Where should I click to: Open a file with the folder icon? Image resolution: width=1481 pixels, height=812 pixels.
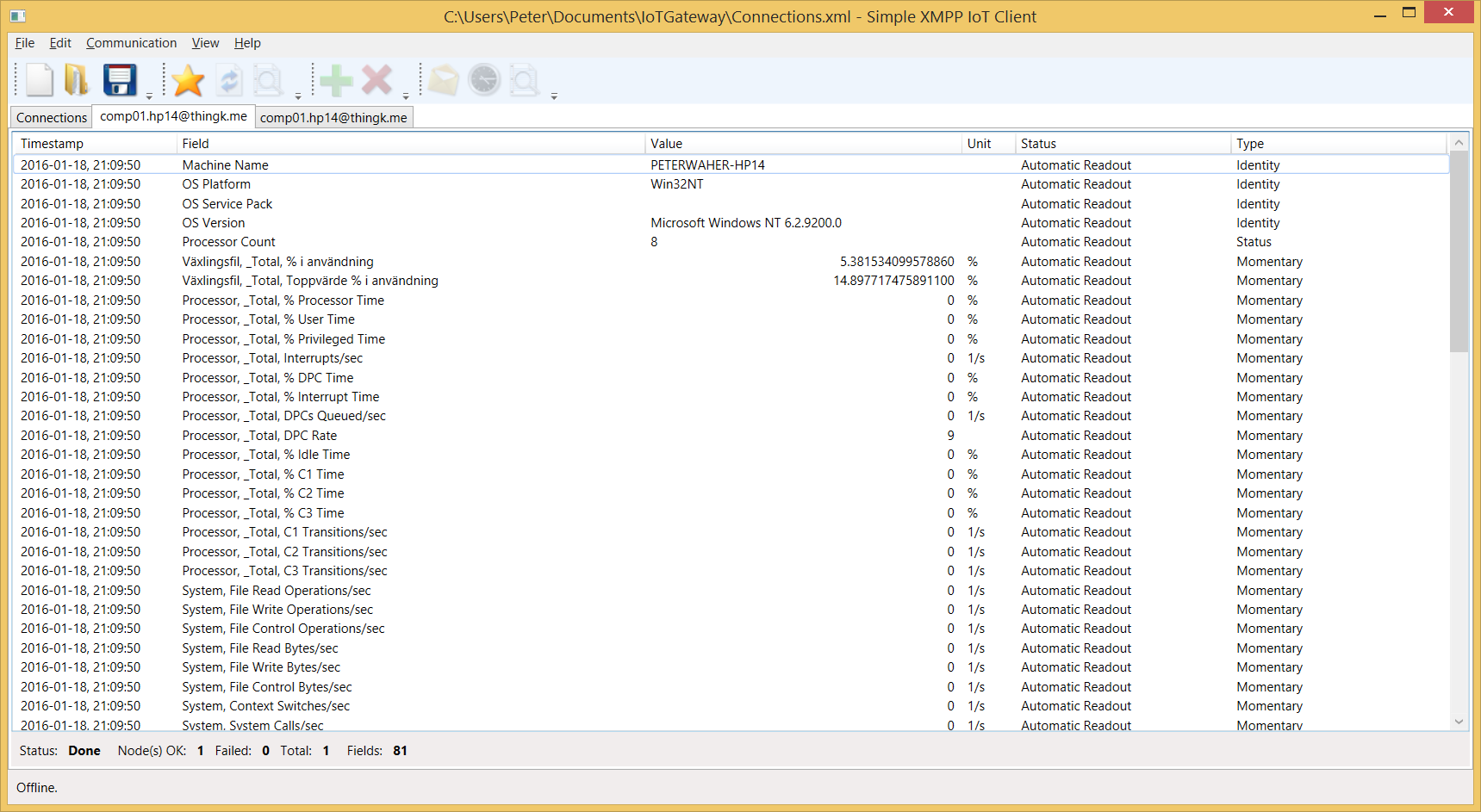(77, 80)
